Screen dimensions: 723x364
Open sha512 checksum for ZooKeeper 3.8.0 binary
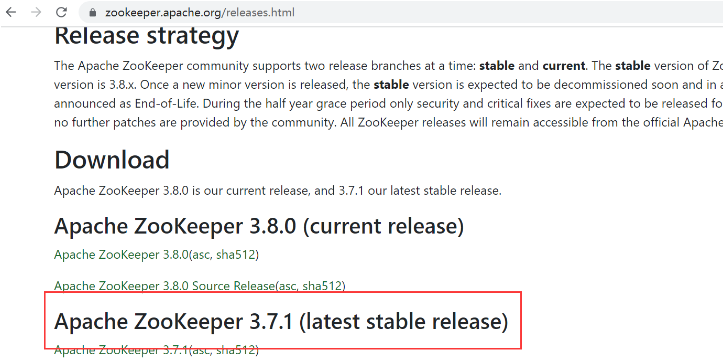[236, 255]
